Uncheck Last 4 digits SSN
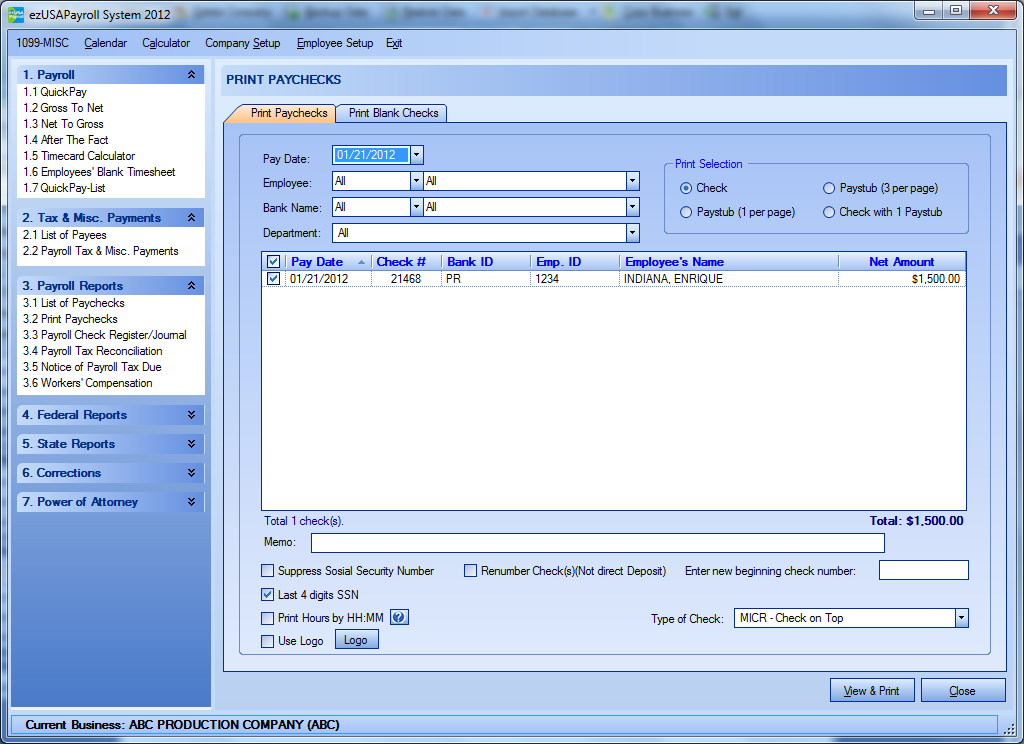 [x=268, y=595]
